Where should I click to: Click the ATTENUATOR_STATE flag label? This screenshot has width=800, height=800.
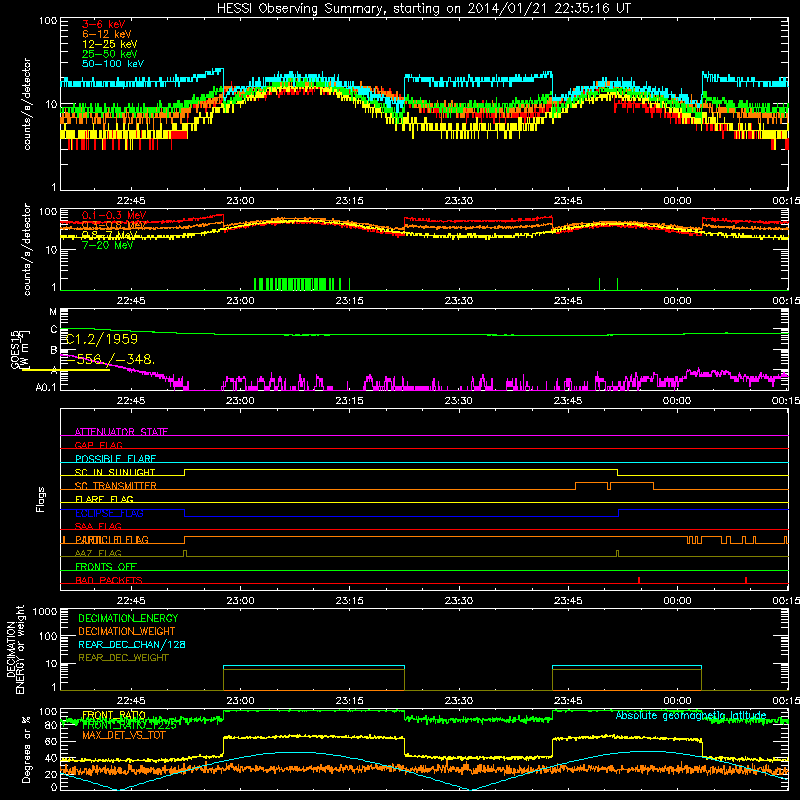tap(121, 432)
